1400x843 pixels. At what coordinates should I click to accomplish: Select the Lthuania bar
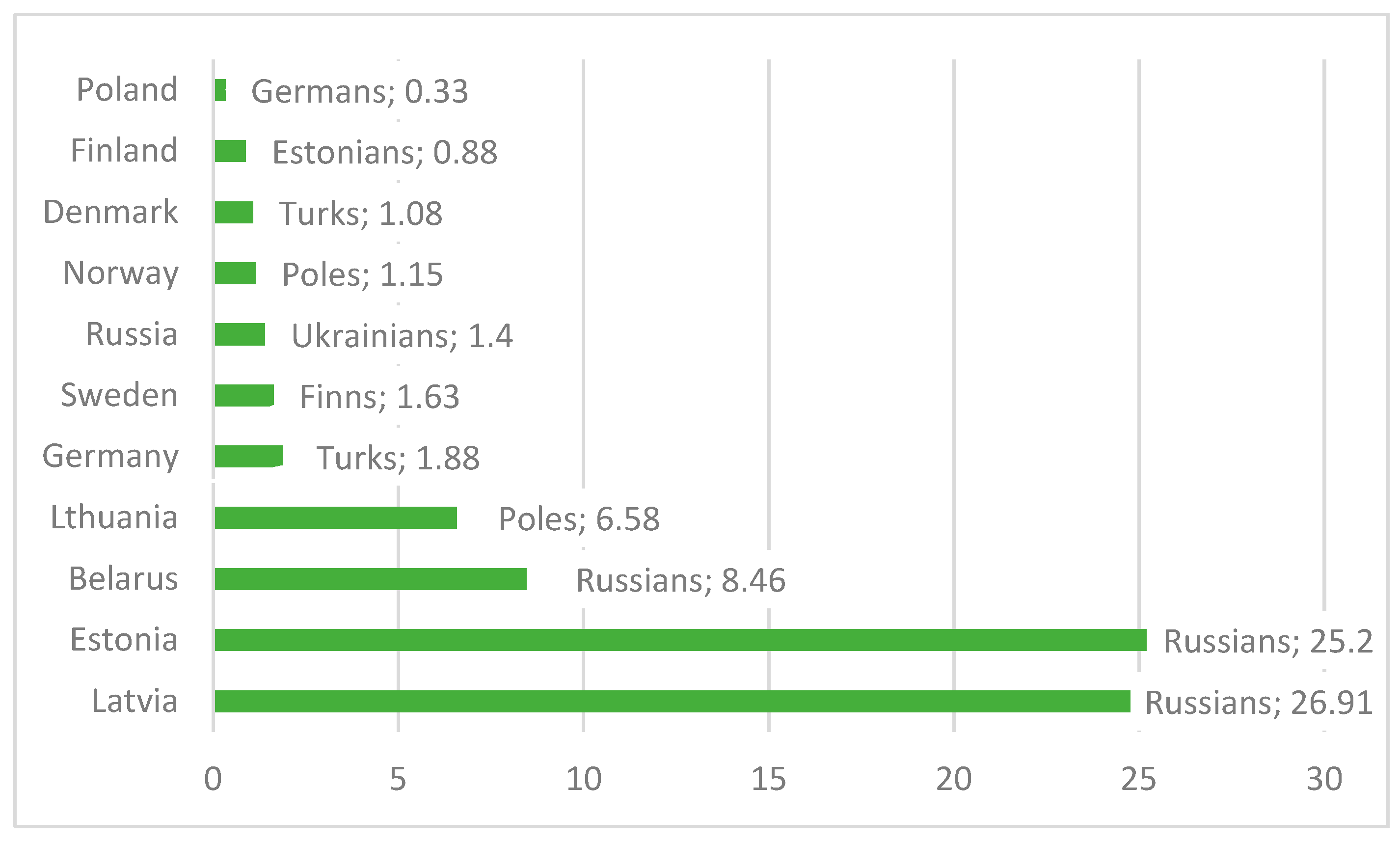point(336,517)
